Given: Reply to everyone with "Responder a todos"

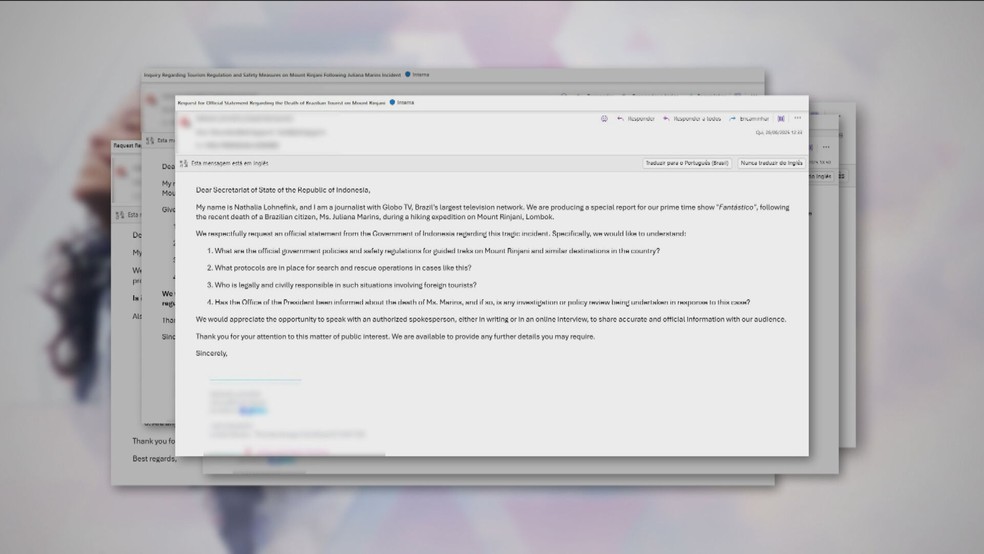Looking at the screenshot, I should [x=693, y=119].
